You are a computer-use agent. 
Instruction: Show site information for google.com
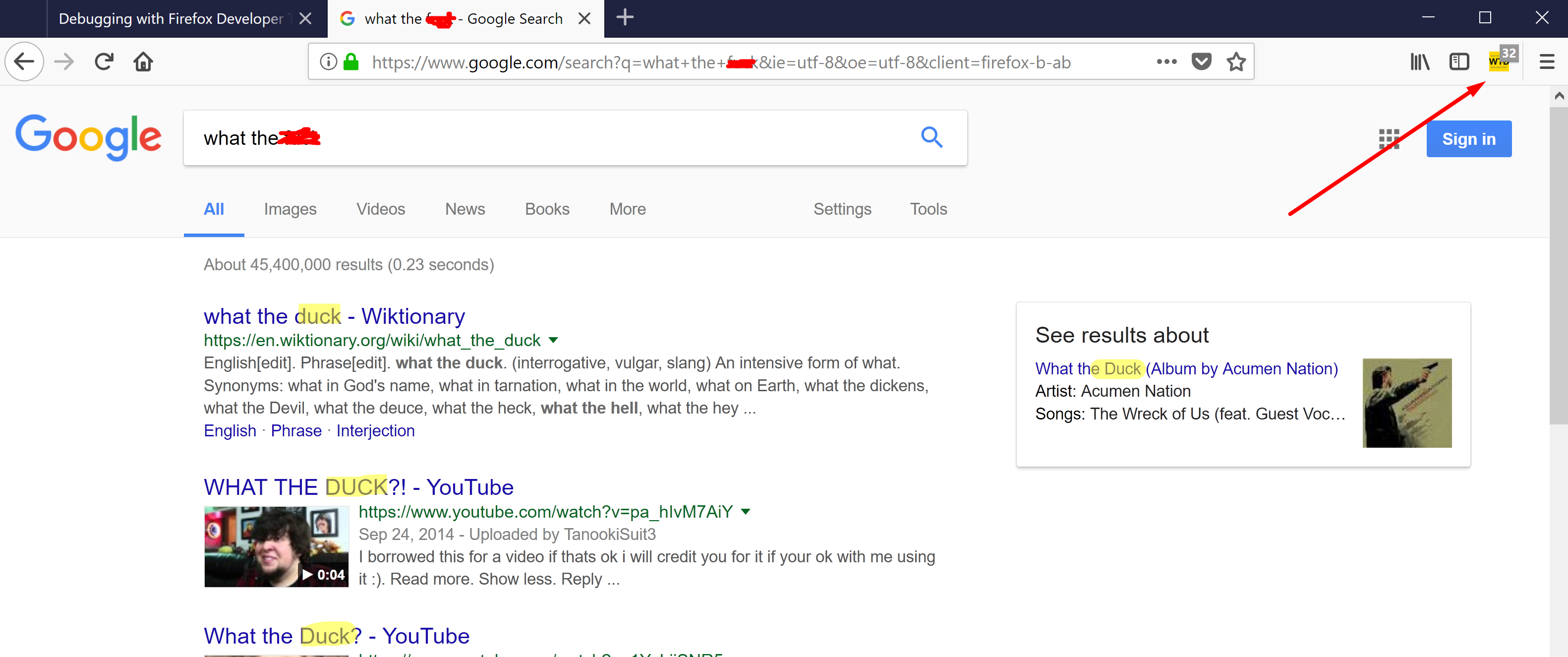point(328,61)
